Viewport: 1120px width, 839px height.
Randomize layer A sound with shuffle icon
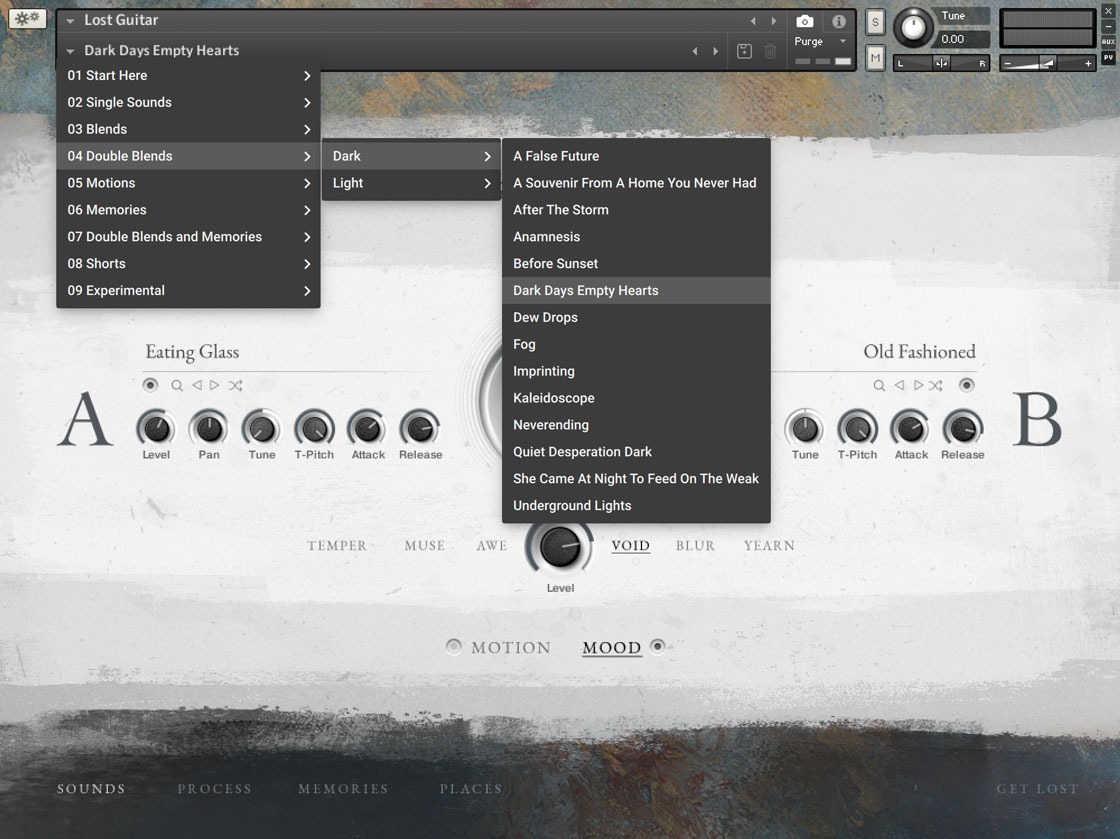coord(235,385)
